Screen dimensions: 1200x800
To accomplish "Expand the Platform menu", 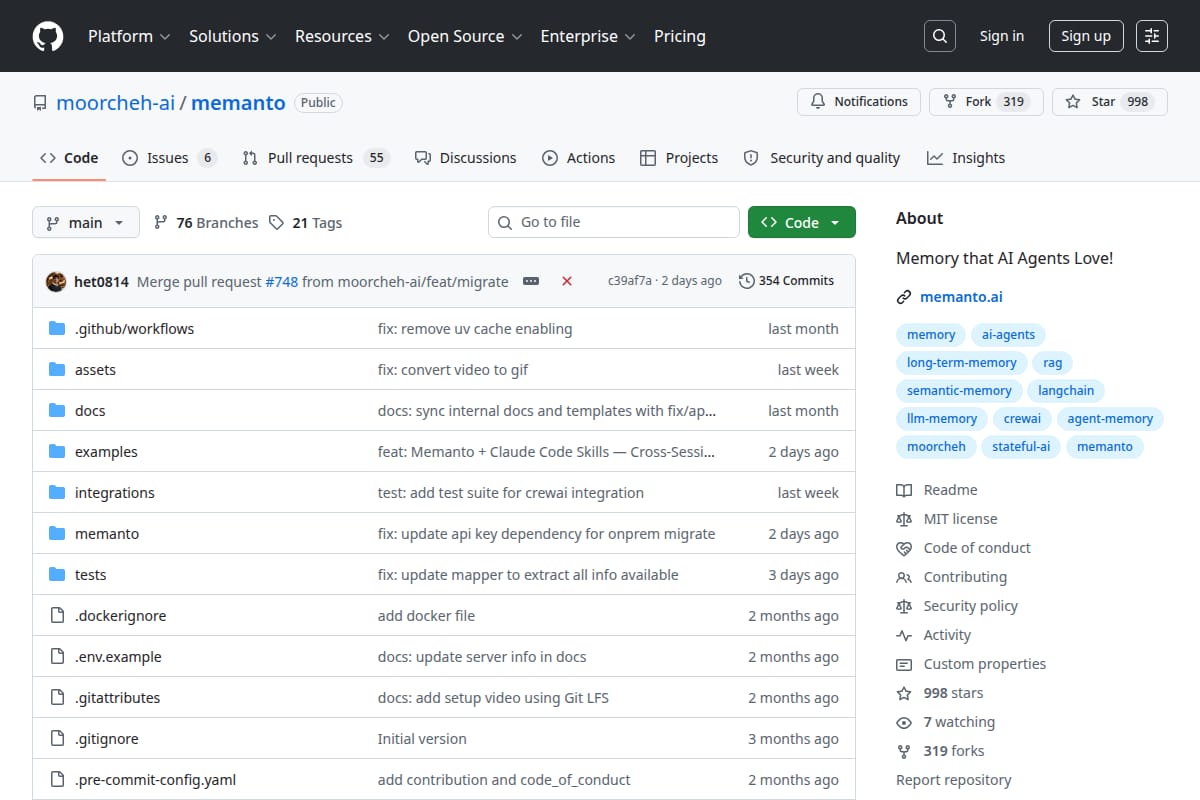I will coord(129,36).
